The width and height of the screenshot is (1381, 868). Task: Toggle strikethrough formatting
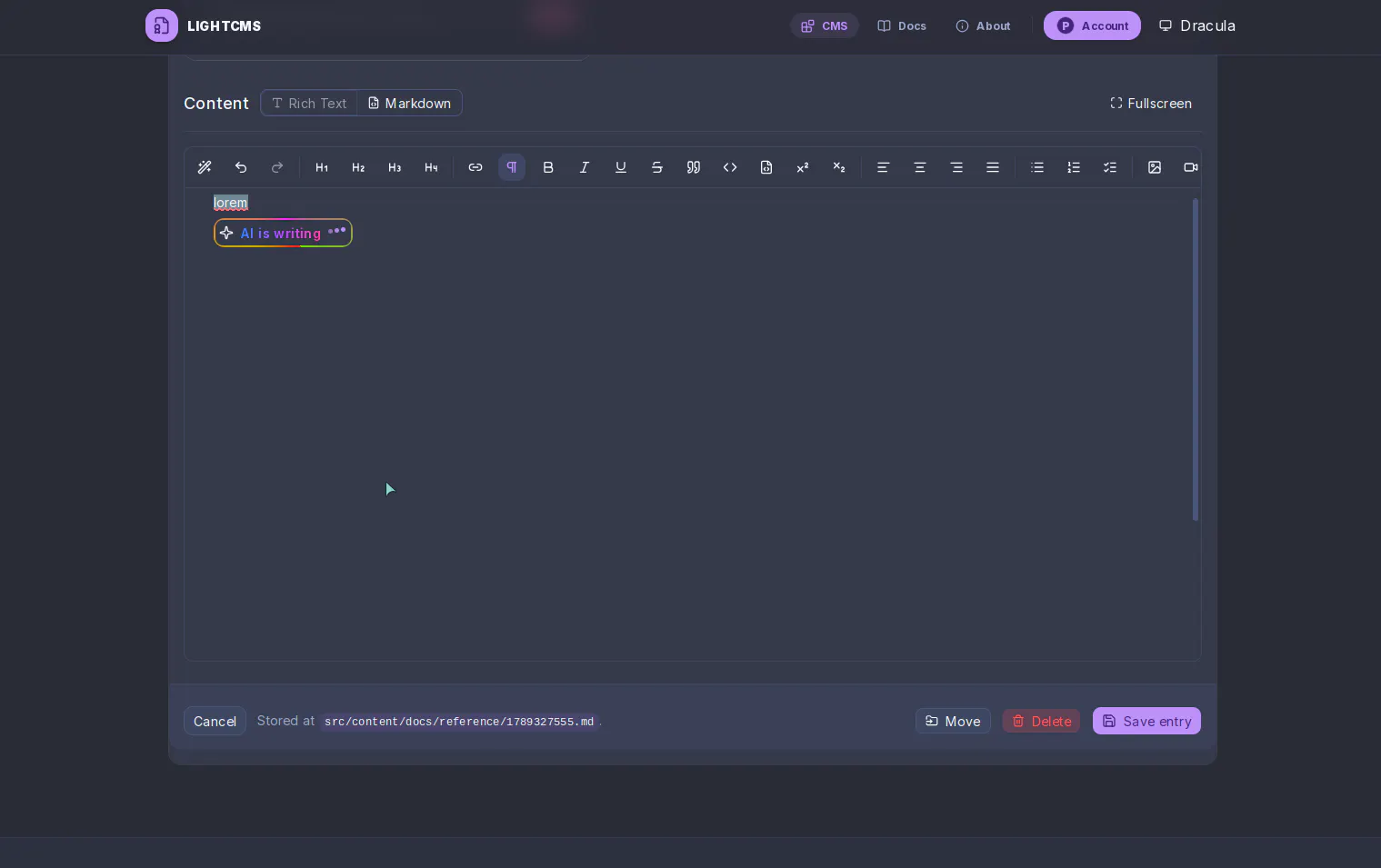[x=657, y=167]
